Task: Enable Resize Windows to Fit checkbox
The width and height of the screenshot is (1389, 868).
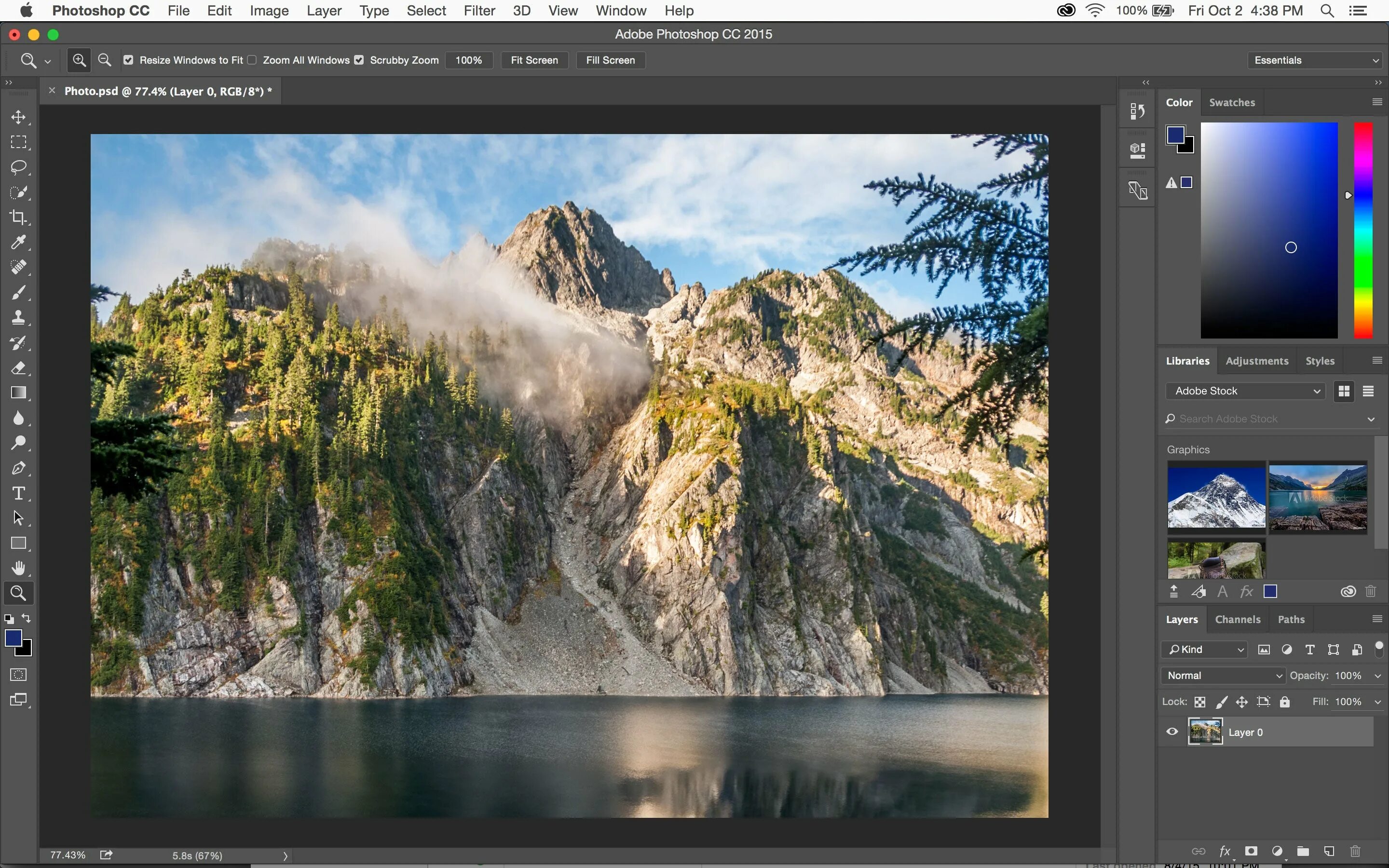Action: click(x=126, y=60)
